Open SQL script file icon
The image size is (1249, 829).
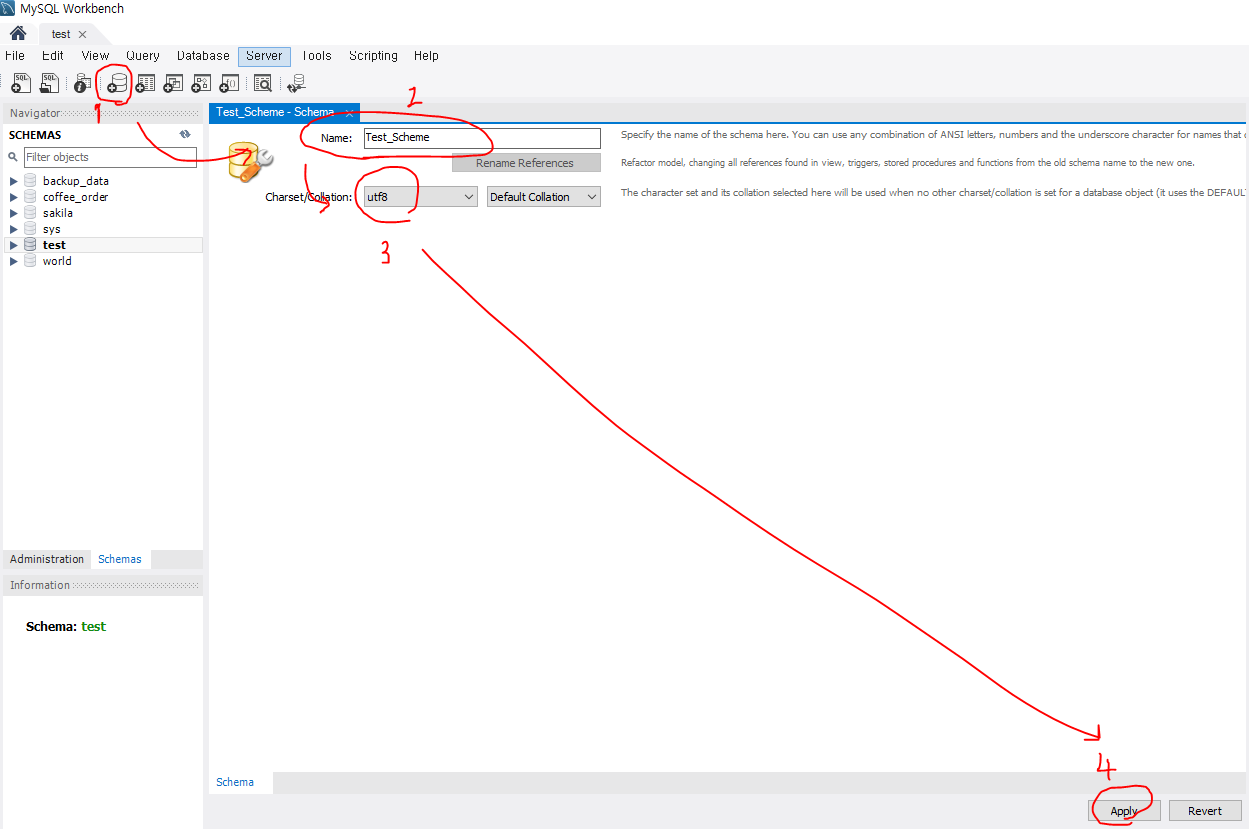49,85
